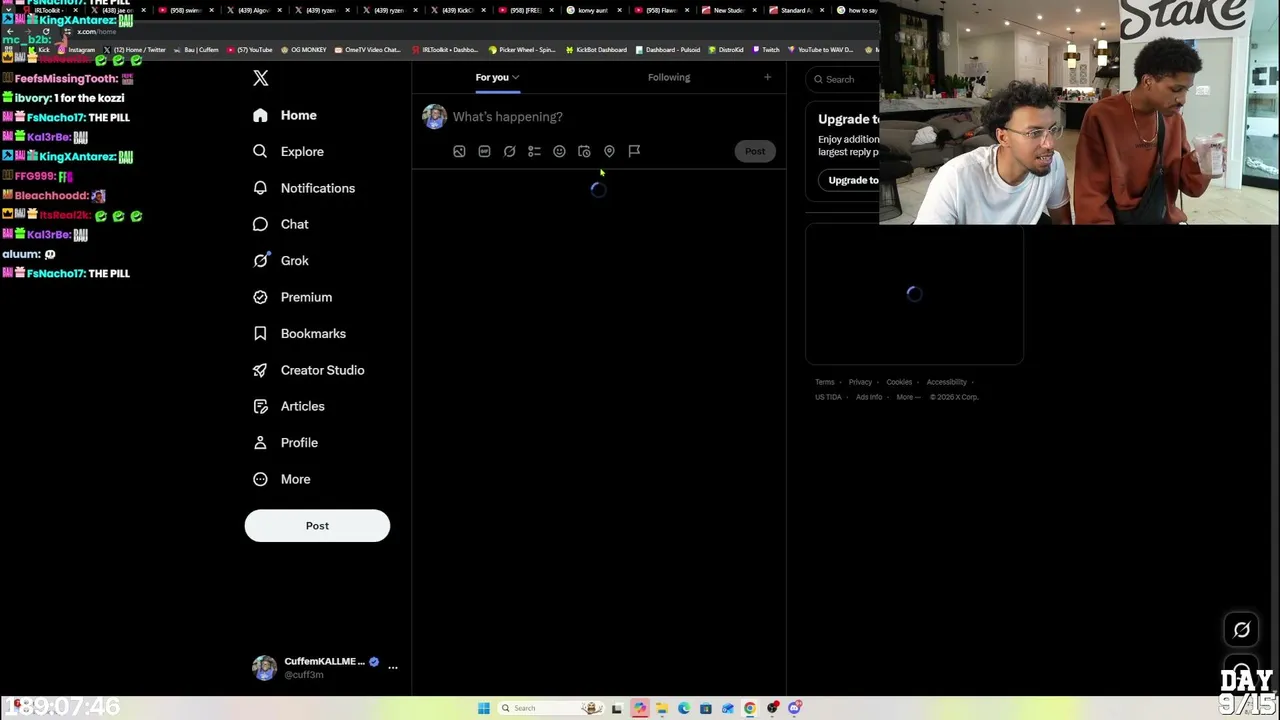The height and width of the screenshot is (720, 1280).
Task: Click the large white Post button
Action: pyautogui.click(x=317, y=526)
